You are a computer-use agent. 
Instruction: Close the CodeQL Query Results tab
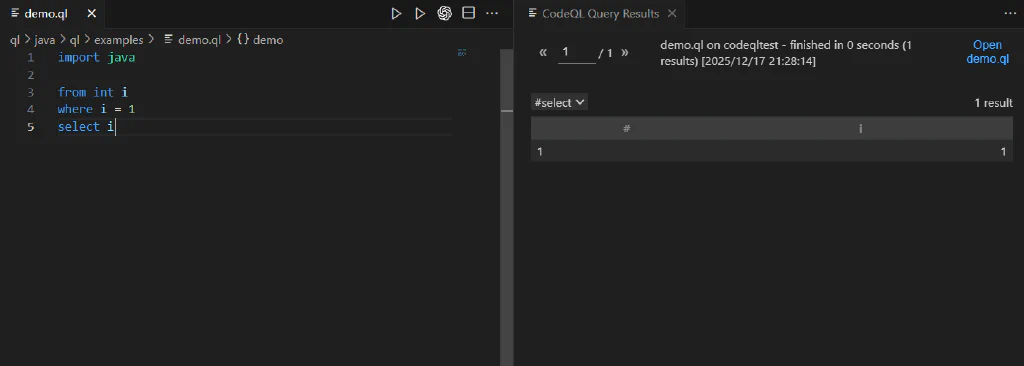pyautogui.click(x=672, y=14)
